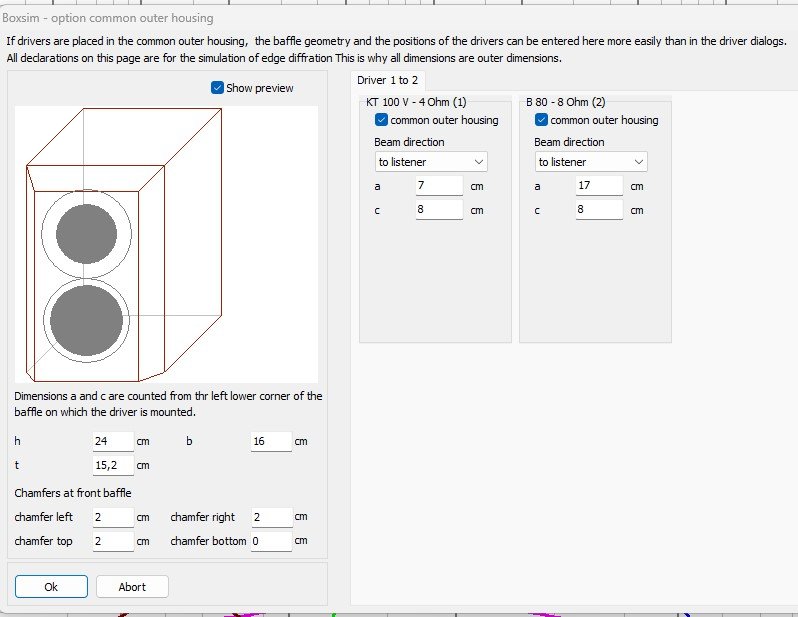Edit the chamfer right value

point(271,517)
